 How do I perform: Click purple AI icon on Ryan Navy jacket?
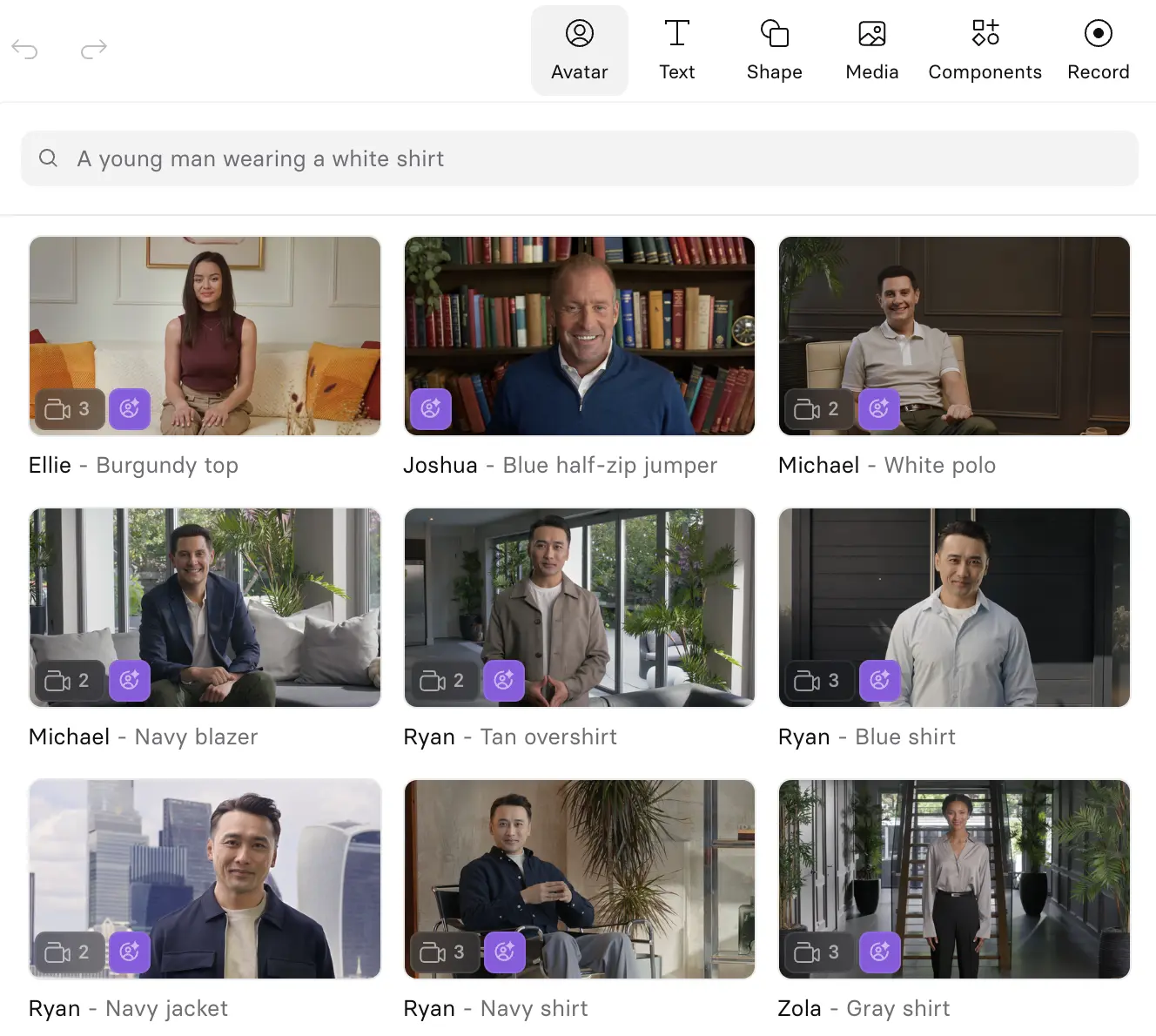pos(130,952)
